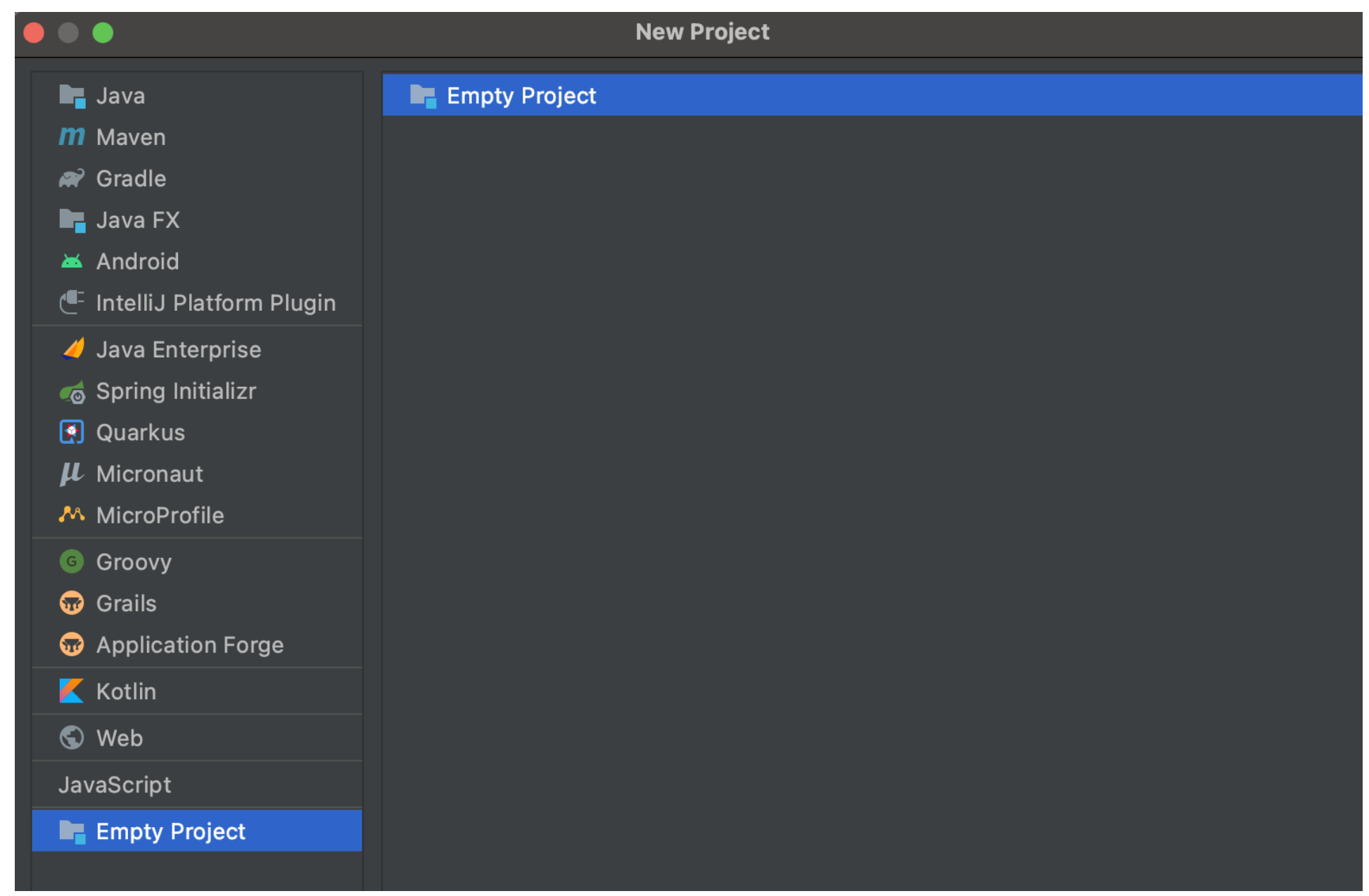The image size is (1369, 896).
Task: Click the MicroProfile icon
Action: (x=72, y=515)
